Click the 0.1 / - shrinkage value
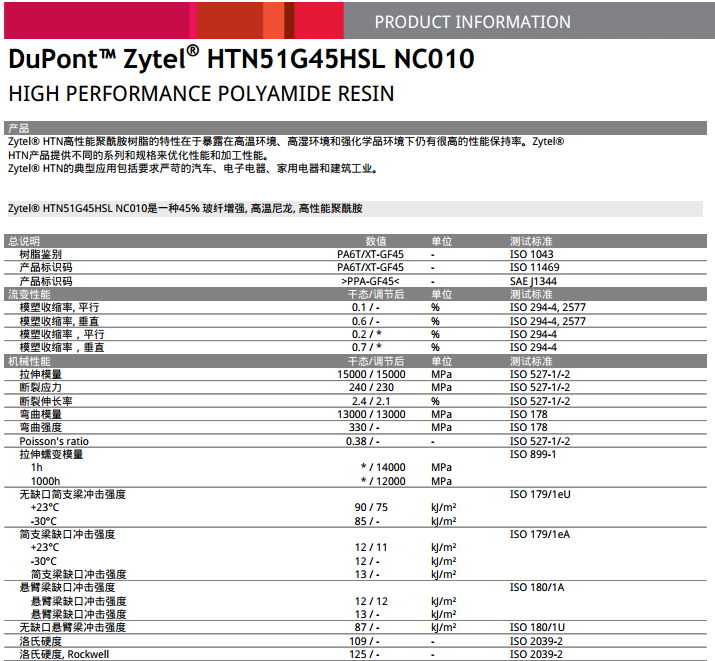715x661 pixels. (365, 308)
